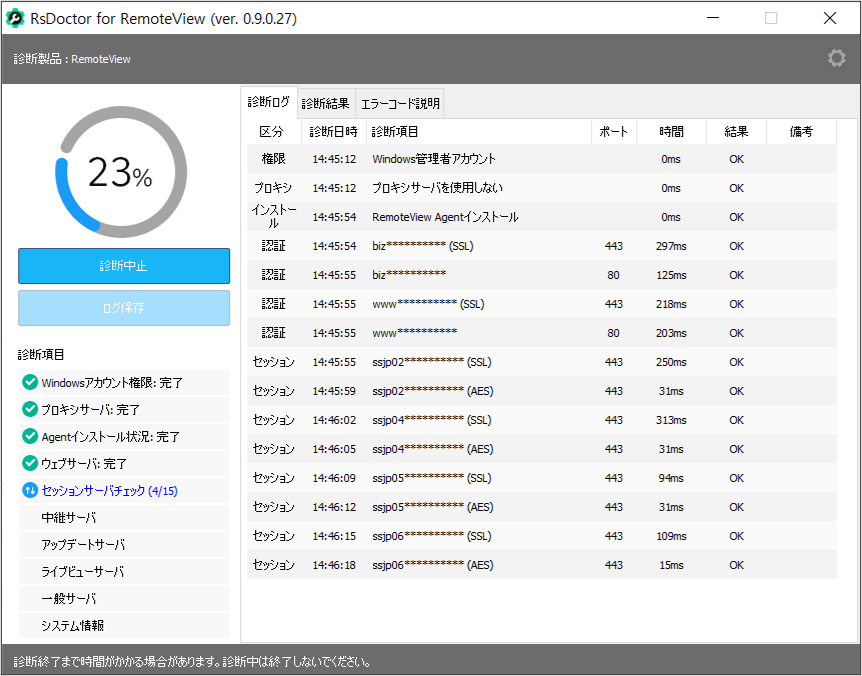862x676 pixels.
Task: Click the 時間 column header
Action: point(671,132)
